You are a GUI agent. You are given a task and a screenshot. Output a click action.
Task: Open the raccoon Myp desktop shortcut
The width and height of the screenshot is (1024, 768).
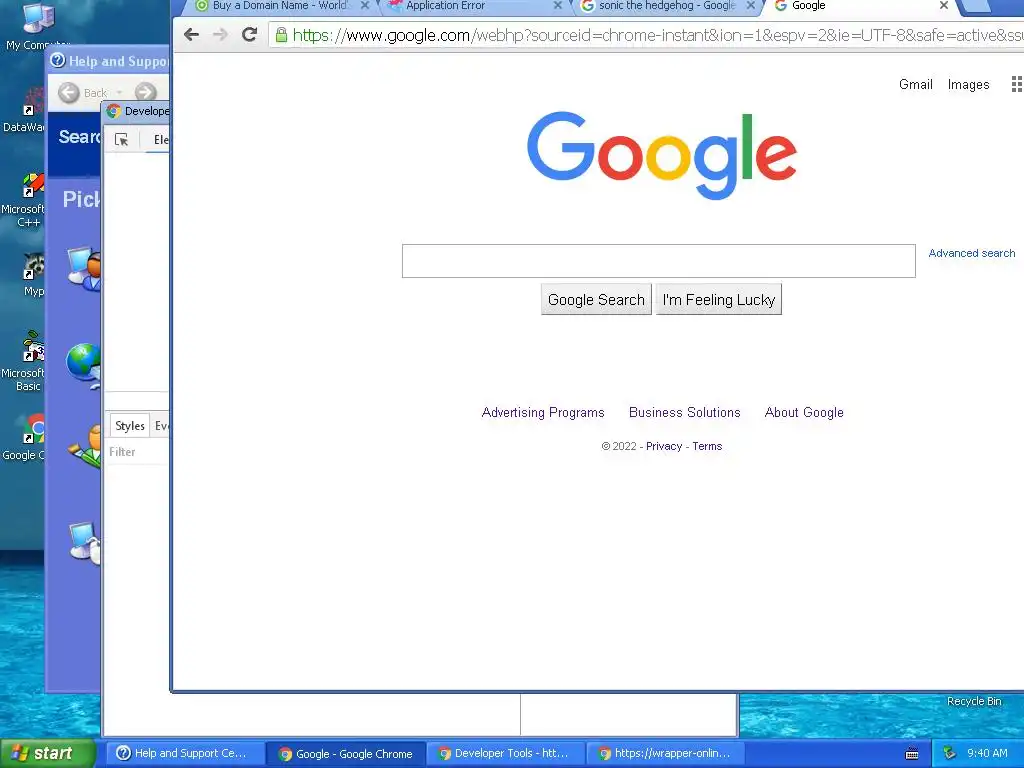click(x=33, y=276)
